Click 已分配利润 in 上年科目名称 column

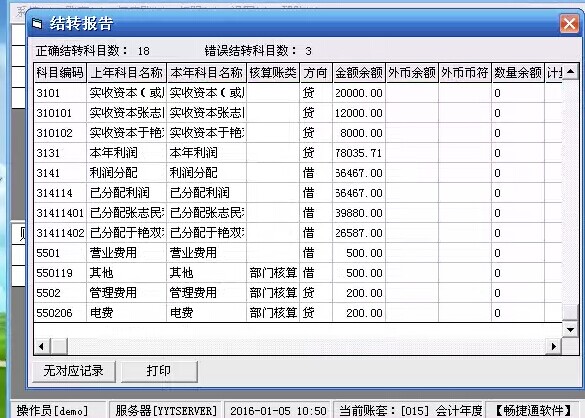point(126,193)
